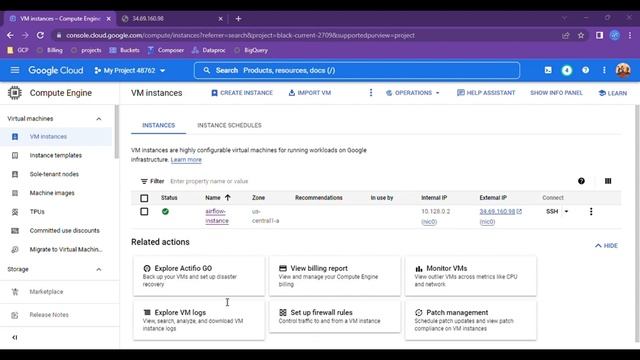The image size is (640, 360).
Task: Click the Create Instance button
Action: point(242,93)
